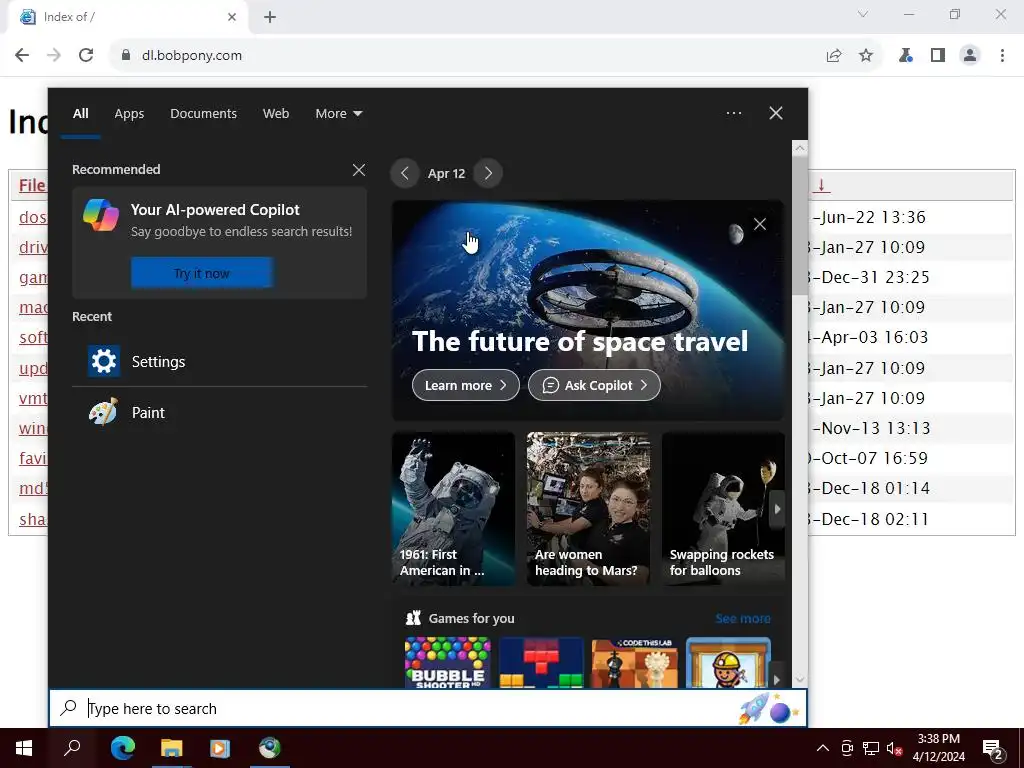Open the taskbar icon next to media player
The image size is (1024, 768).
[269, 748]
